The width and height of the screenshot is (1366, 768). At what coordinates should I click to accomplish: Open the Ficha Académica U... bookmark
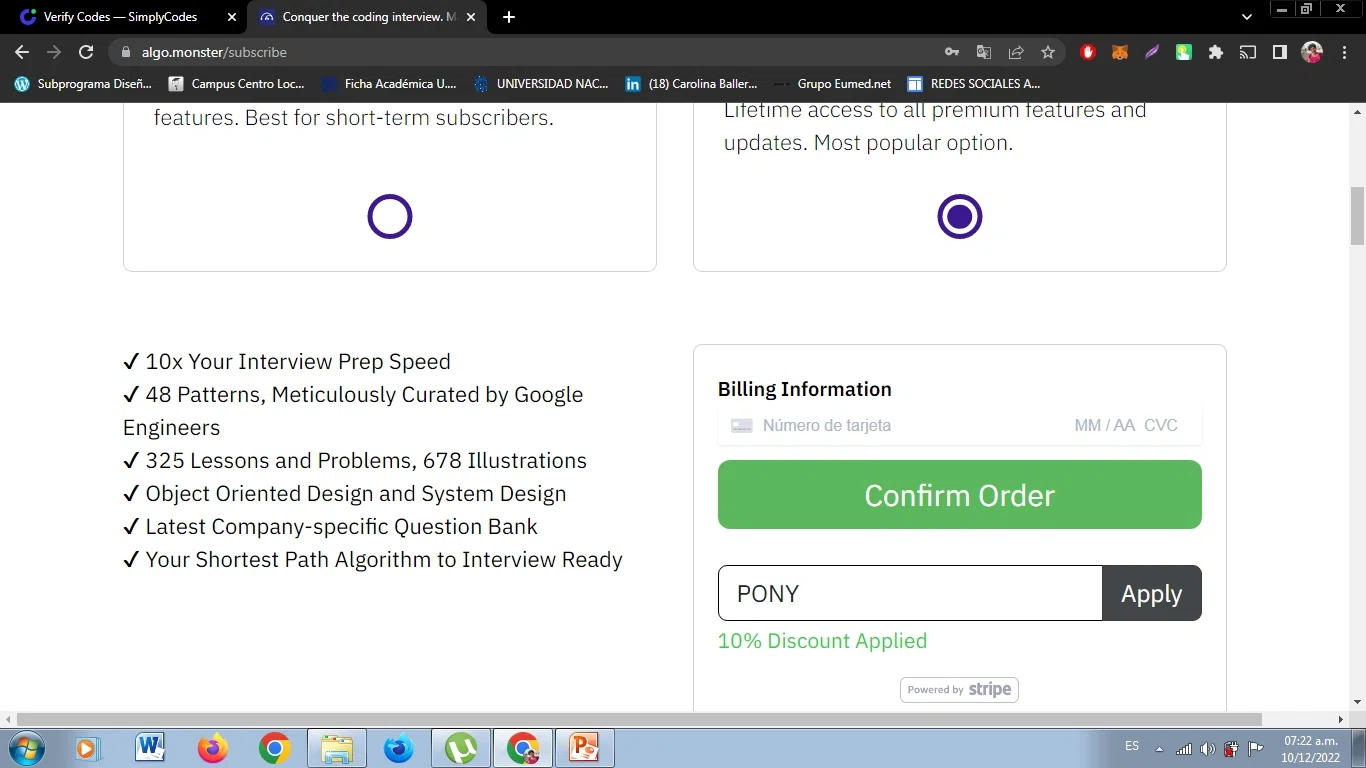pos(389,84)
